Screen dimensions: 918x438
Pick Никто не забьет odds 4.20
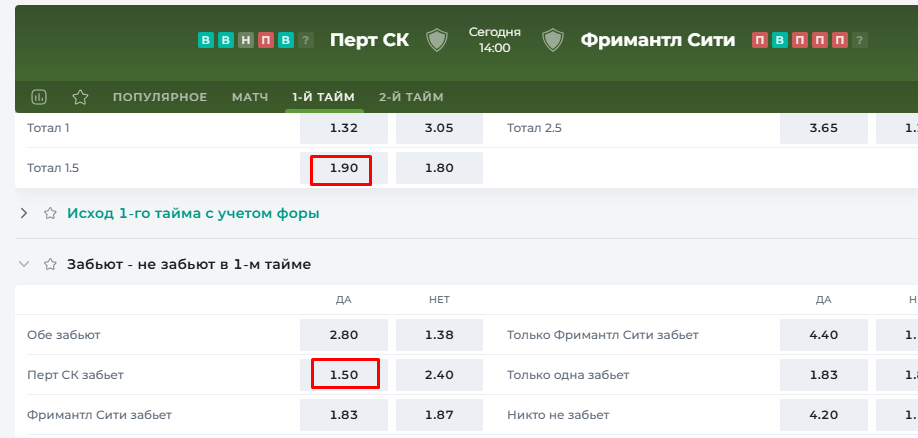[824, 415]
